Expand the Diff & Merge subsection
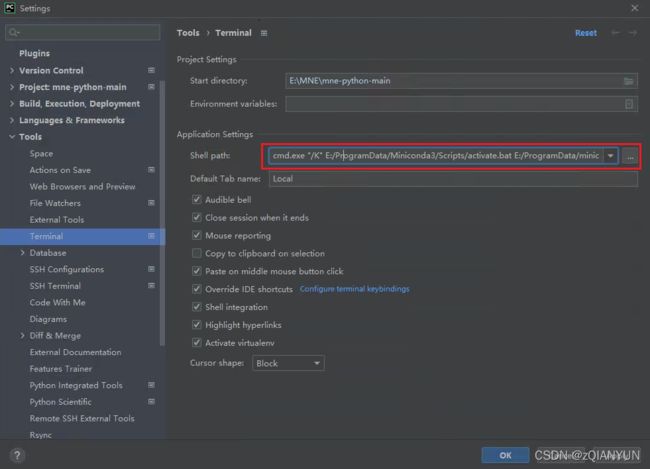Screen dimensions: 650x469 click(22, 336)
